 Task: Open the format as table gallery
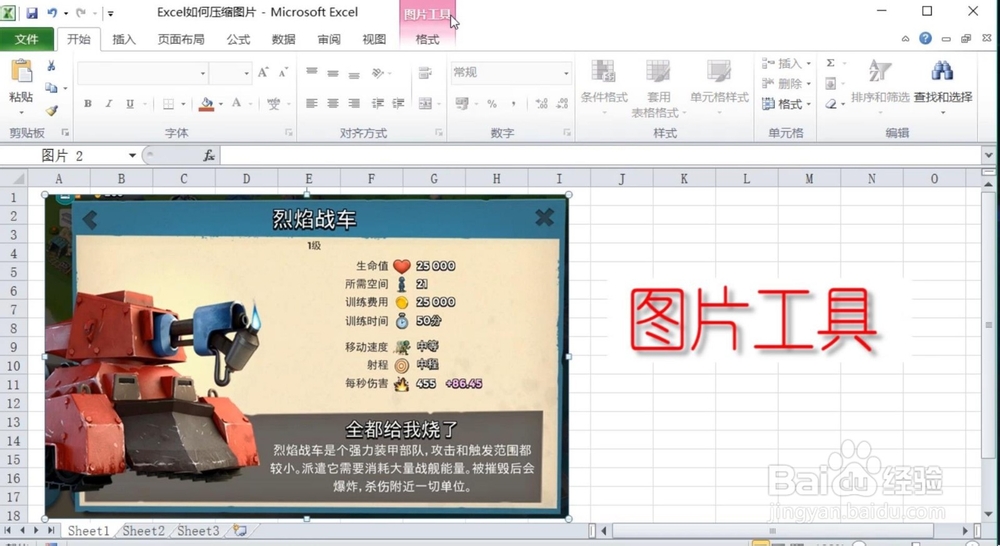(x=658, y=89)
